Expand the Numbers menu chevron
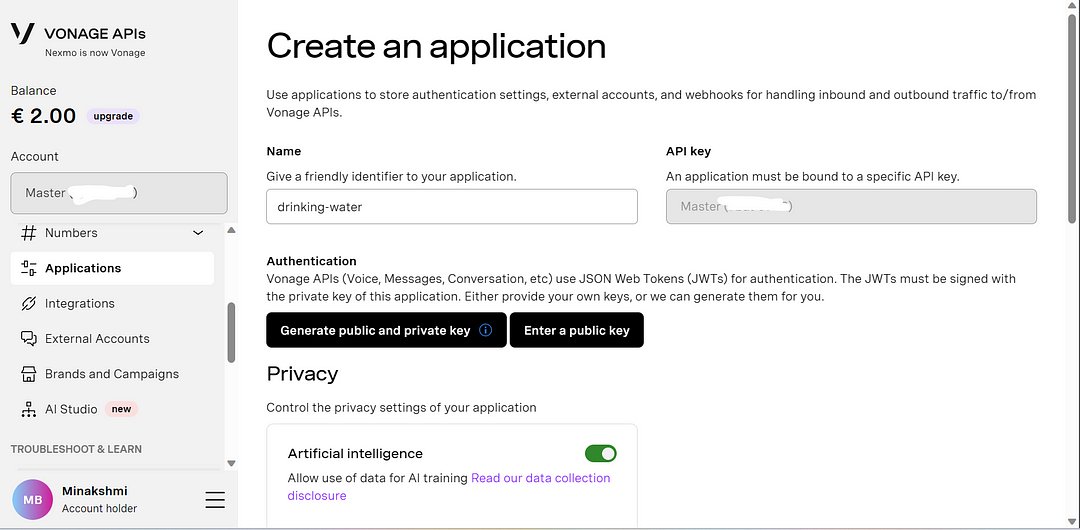The width and height of the screenshot is (1080, 530). (198, 233)
